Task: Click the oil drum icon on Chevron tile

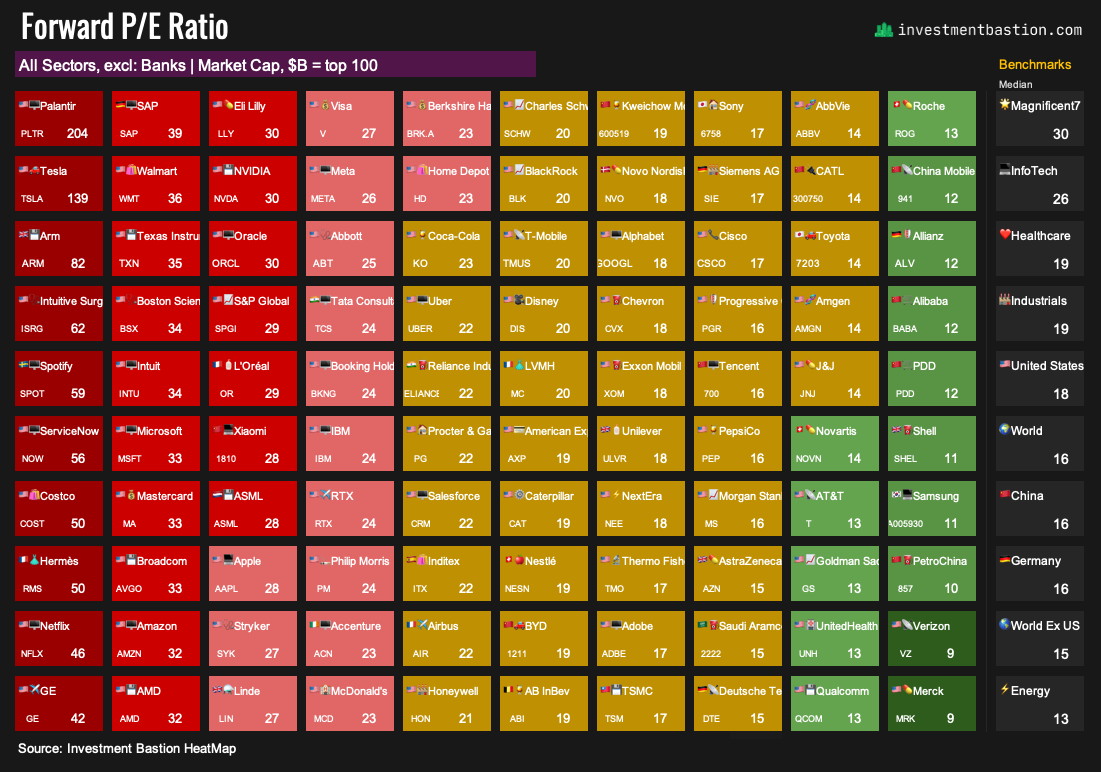Action: (x=616, y=301)
